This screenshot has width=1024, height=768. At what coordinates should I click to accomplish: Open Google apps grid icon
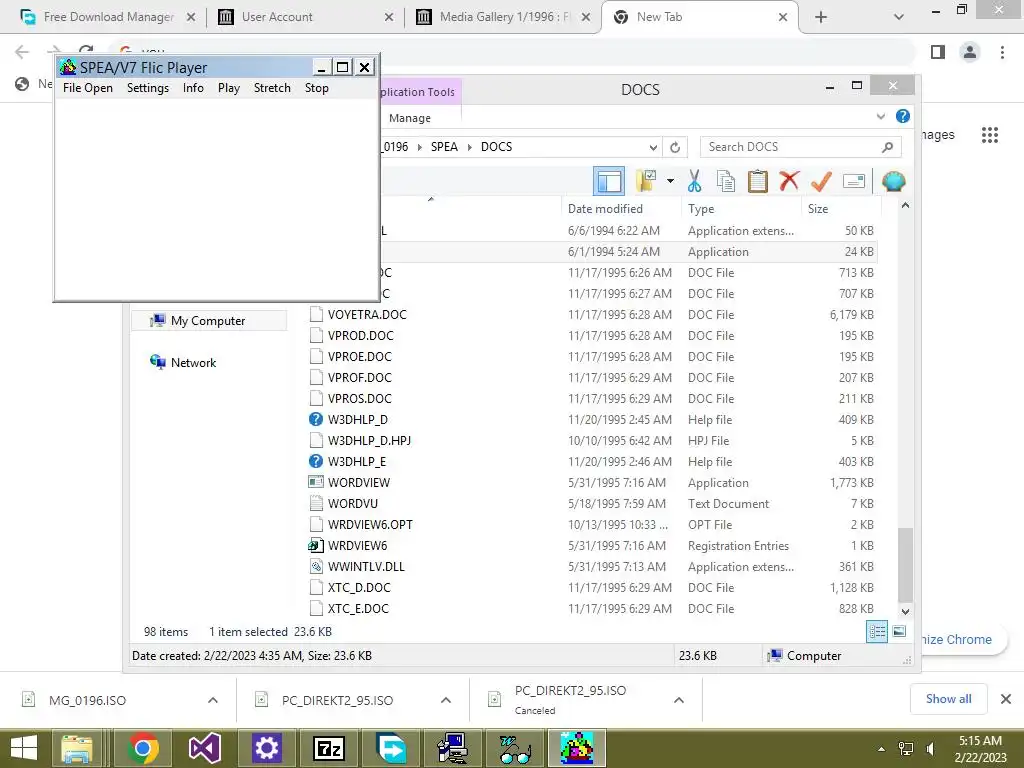(990, 135)
